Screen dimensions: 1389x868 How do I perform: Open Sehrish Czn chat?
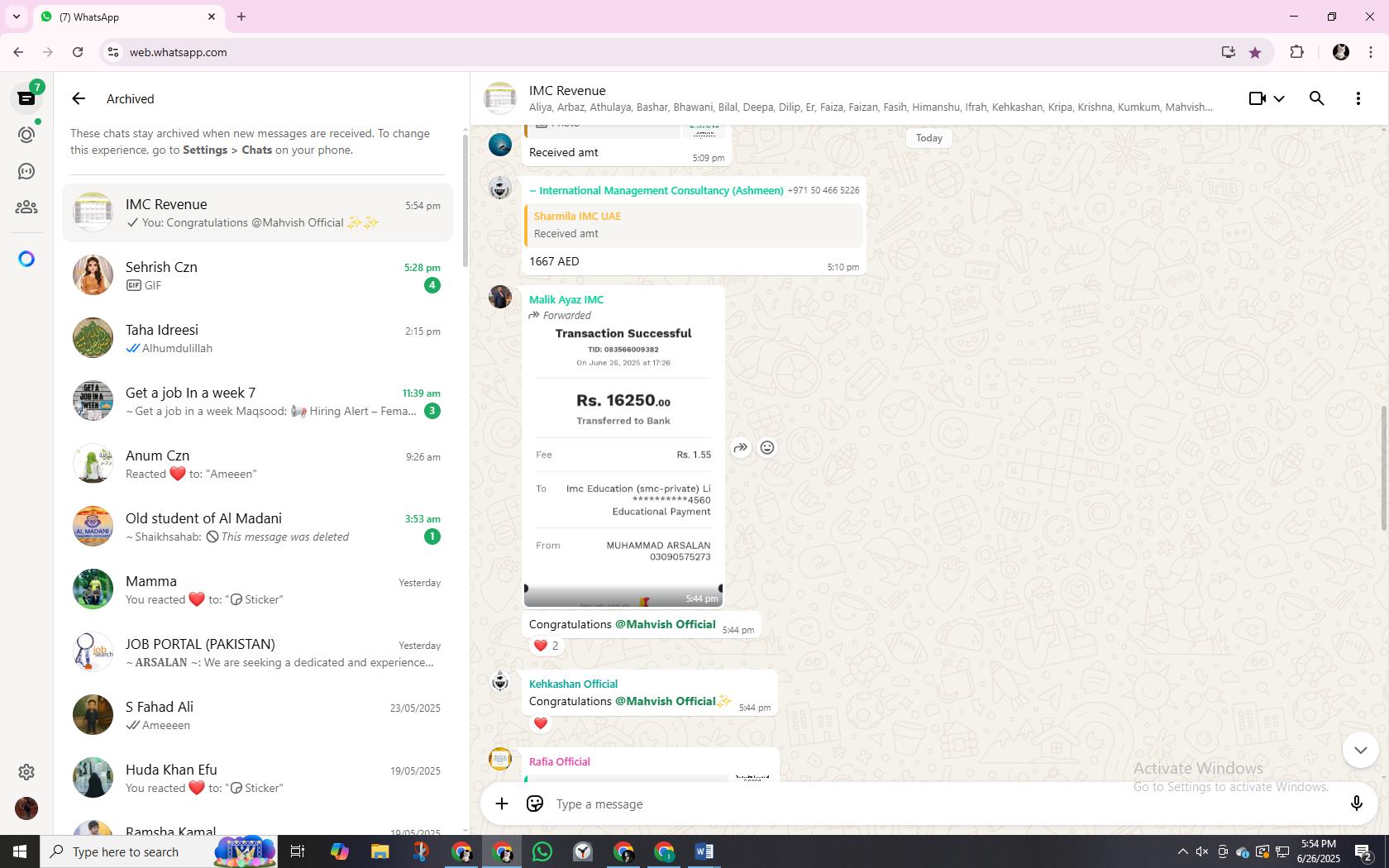point(257,275)
